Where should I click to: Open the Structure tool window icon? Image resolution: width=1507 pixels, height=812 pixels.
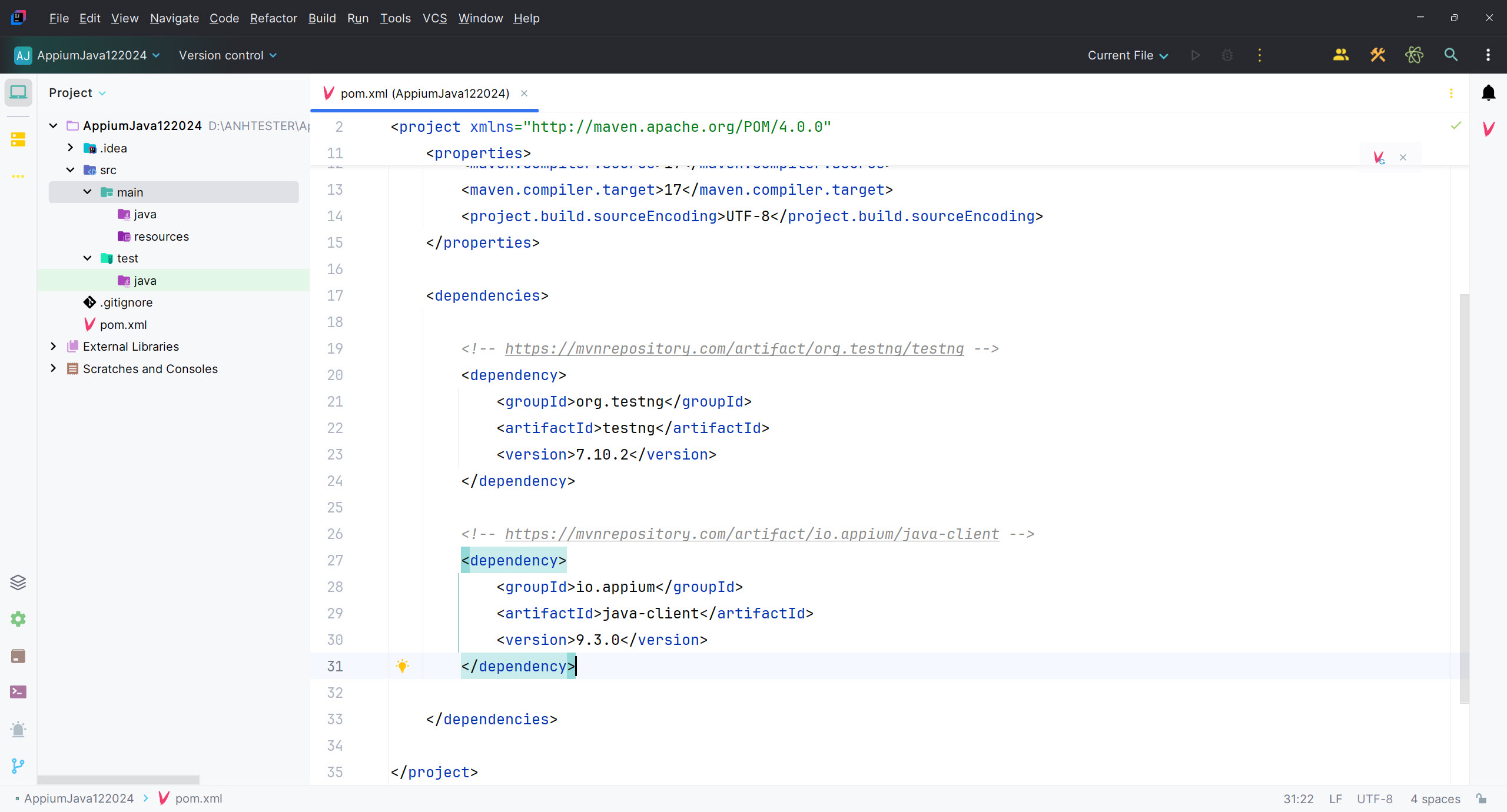pyautogui.click(x=18, y=139)
